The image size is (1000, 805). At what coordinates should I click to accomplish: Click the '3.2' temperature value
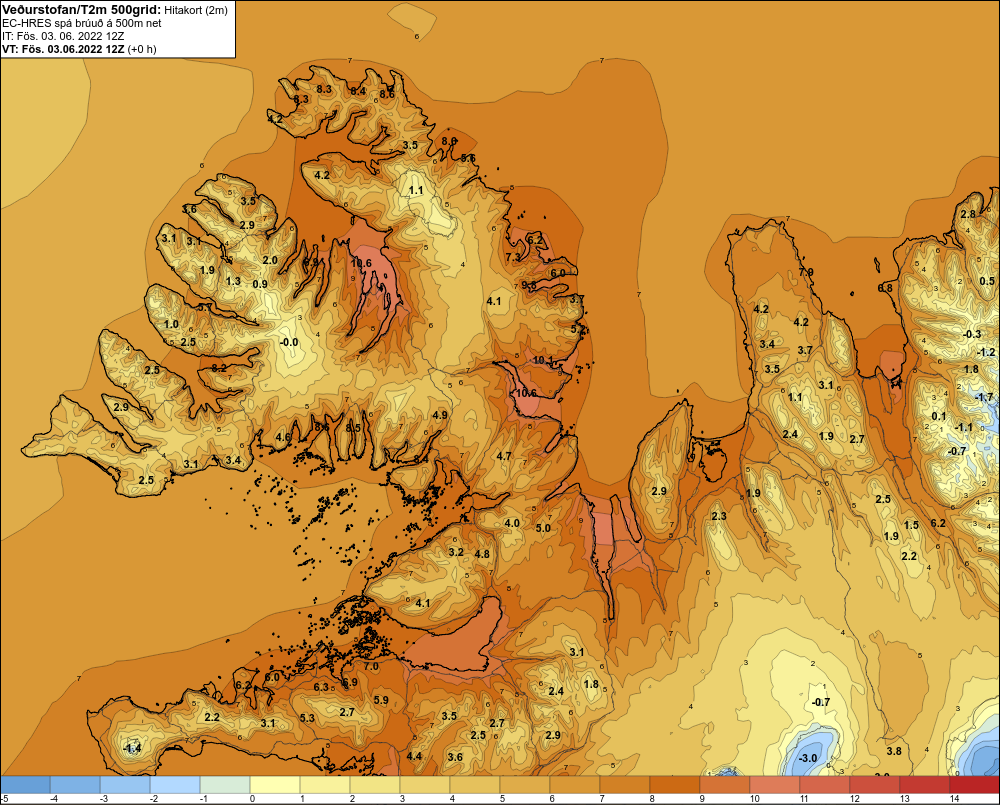(456, 552)
